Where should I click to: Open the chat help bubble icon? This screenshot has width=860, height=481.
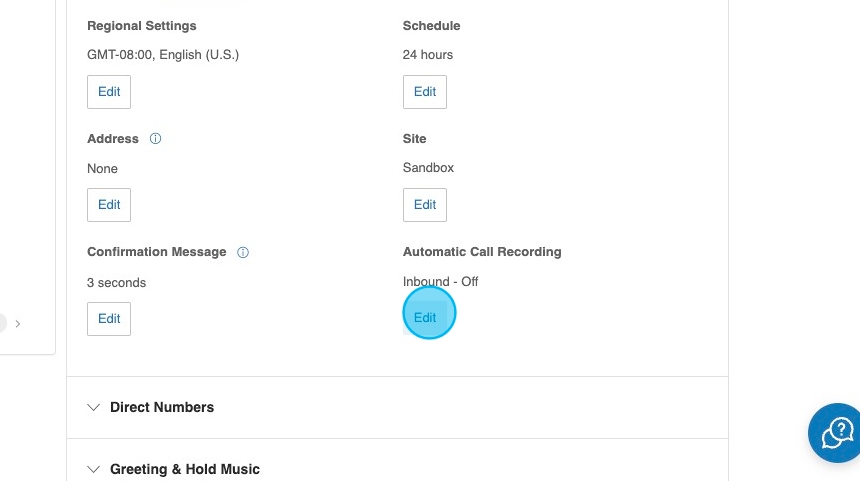click(836, 434)
